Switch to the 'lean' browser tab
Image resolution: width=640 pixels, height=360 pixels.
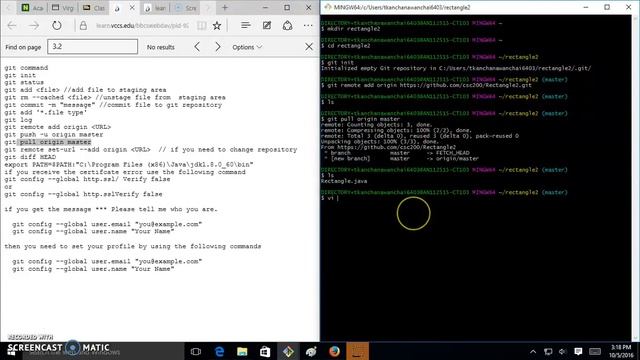coord(155,8)
